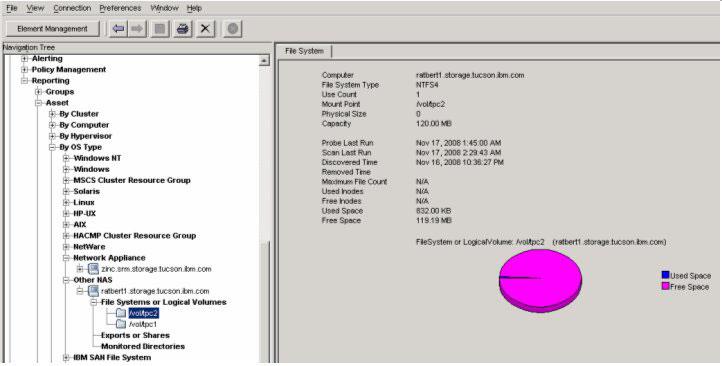This screenshot has width=722, height=366.
Task: Select Other NAS tree item
Action: point(93,279)
